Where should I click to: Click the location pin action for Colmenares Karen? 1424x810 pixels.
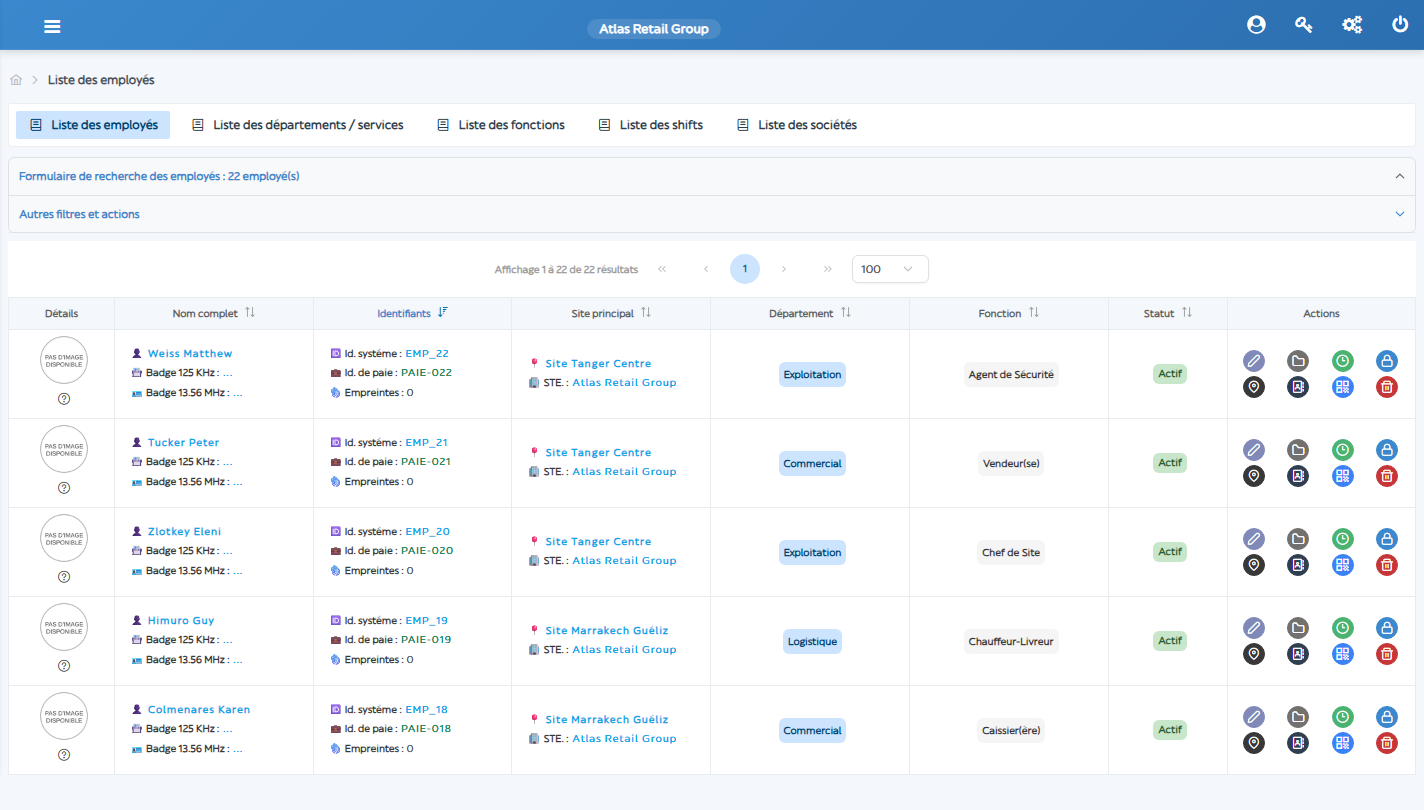(x=1254, y=743)
